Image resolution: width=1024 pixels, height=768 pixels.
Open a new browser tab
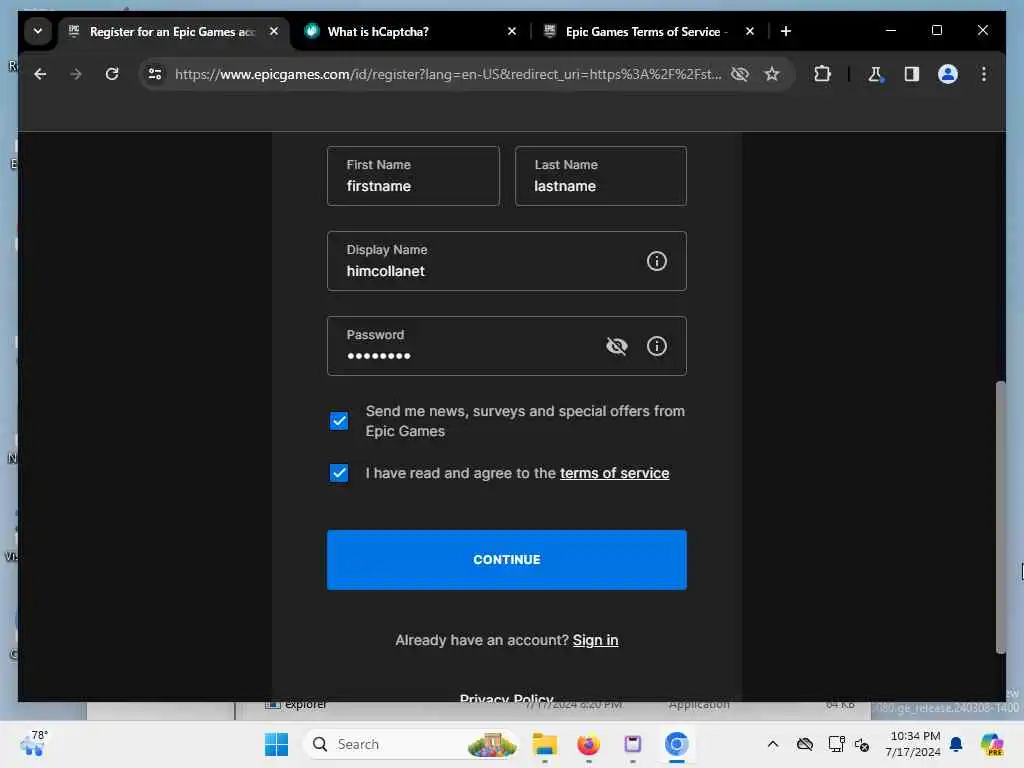pos(786,31)
